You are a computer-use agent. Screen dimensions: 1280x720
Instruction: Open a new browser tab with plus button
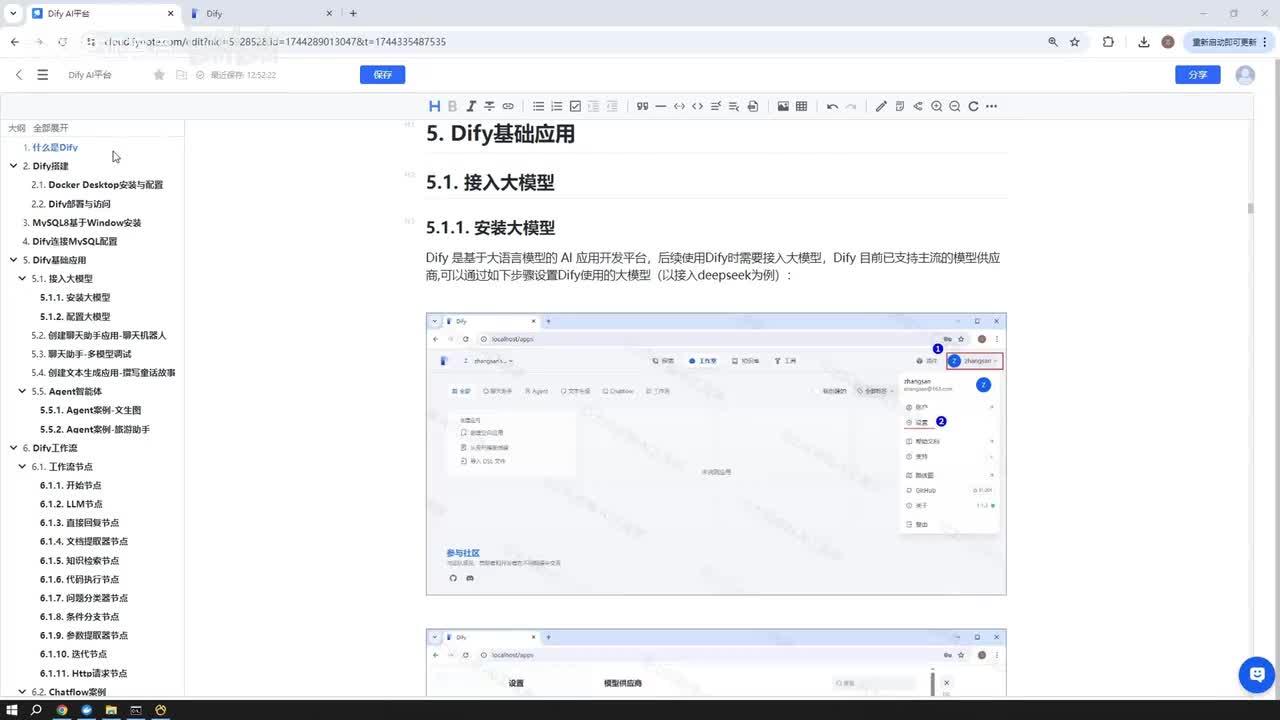click(x=353, y=13)
